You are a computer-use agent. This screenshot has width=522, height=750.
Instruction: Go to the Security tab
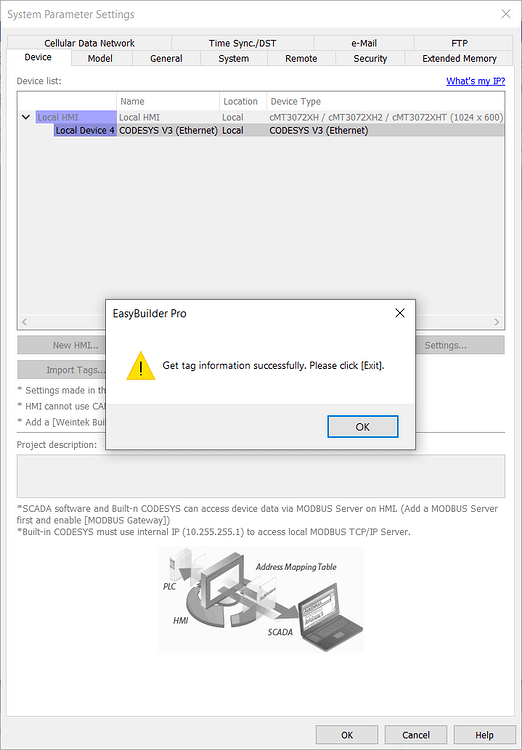click(370, 58)
